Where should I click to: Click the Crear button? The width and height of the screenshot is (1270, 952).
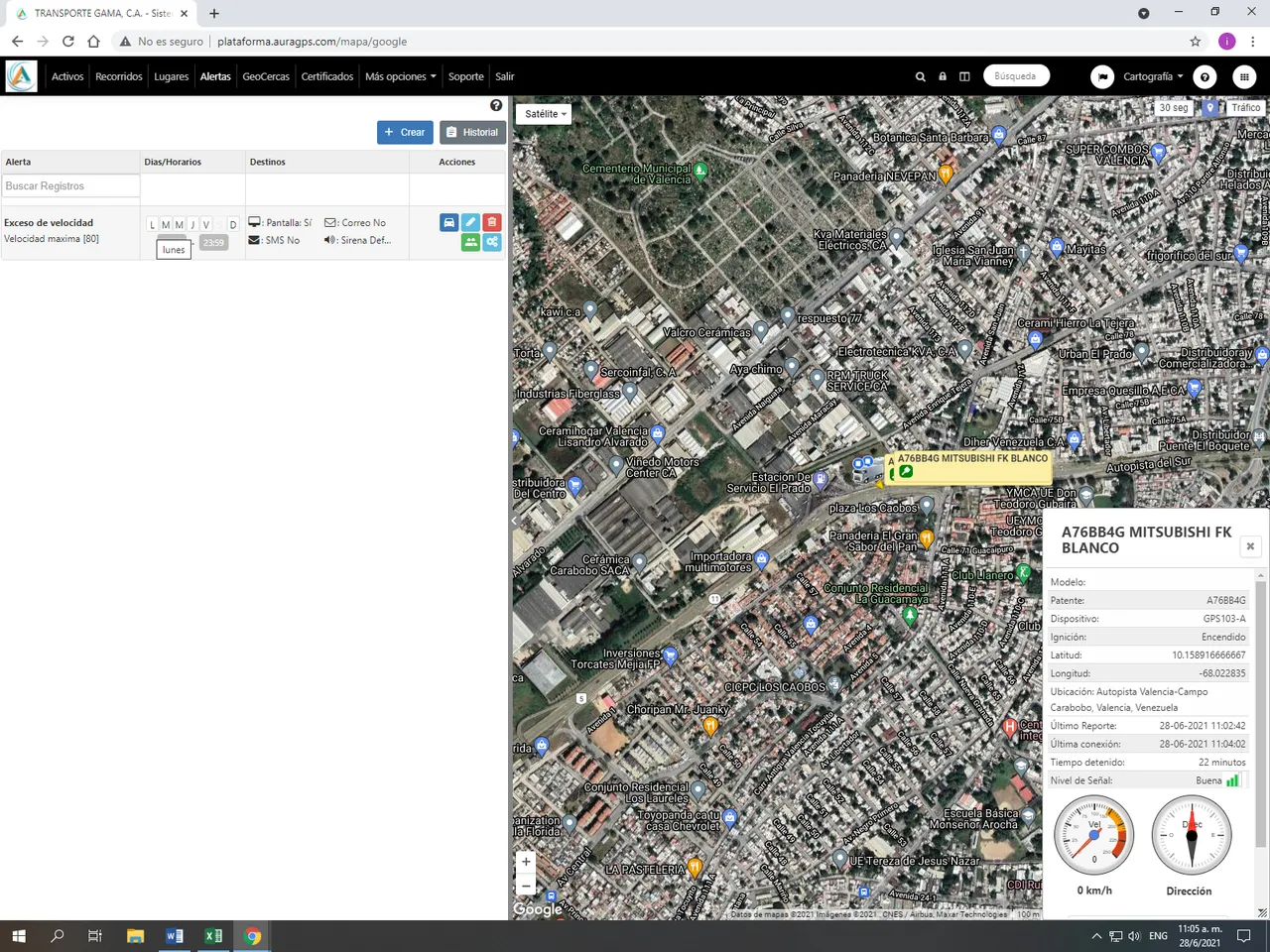pyautogui.click(x=405, y=132)
